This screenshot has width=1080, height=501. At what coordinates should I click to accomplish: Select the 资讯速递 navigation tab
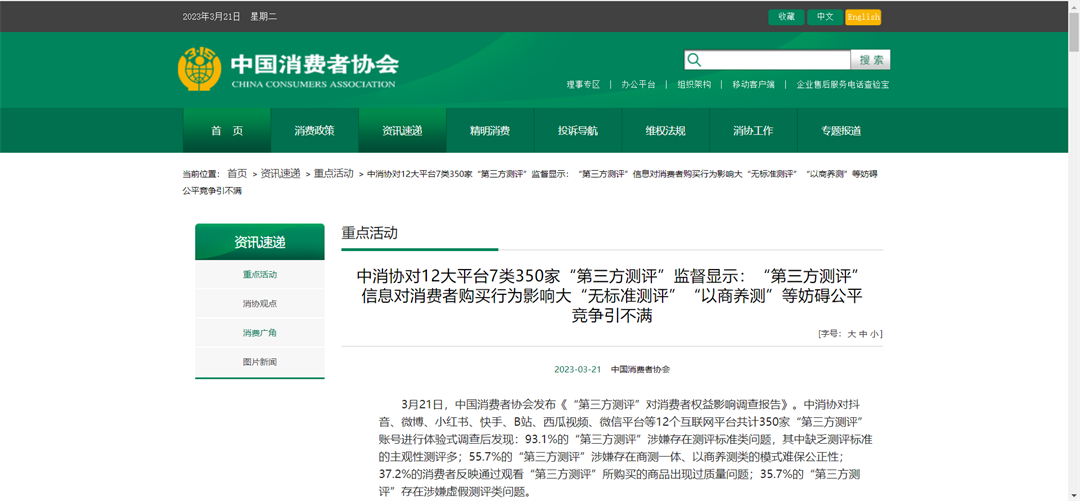402,131
